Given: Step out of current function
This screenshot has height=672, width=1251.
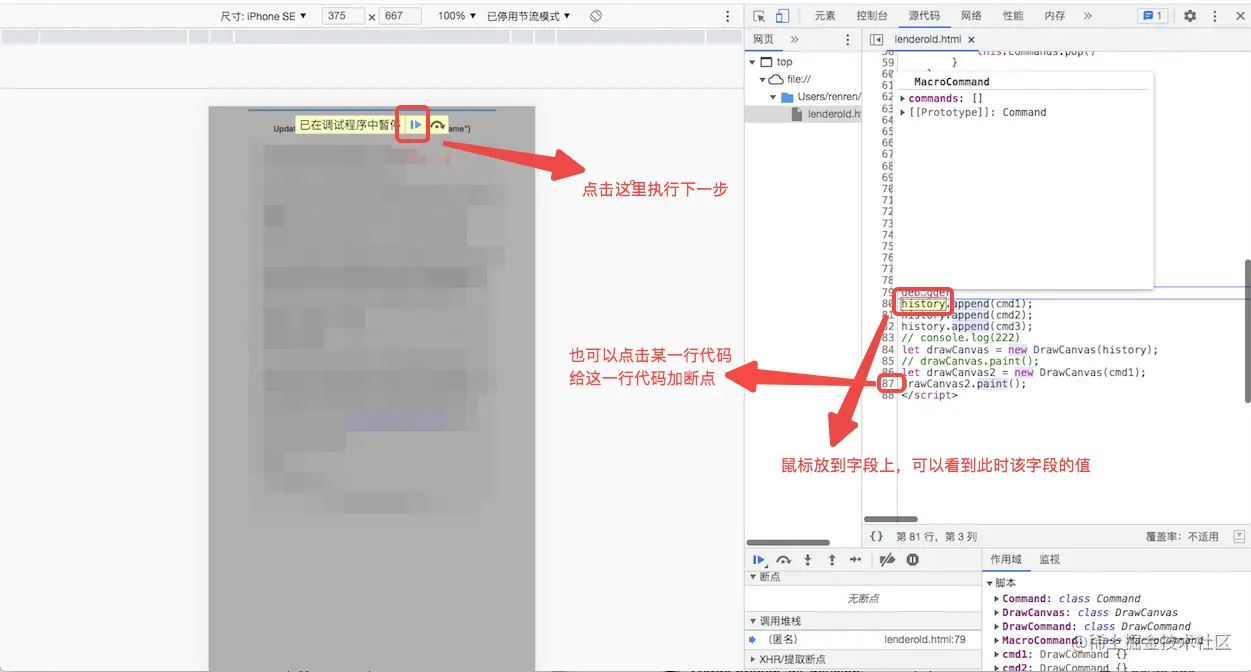Looking at the screenshot, I should pos(832,560).
